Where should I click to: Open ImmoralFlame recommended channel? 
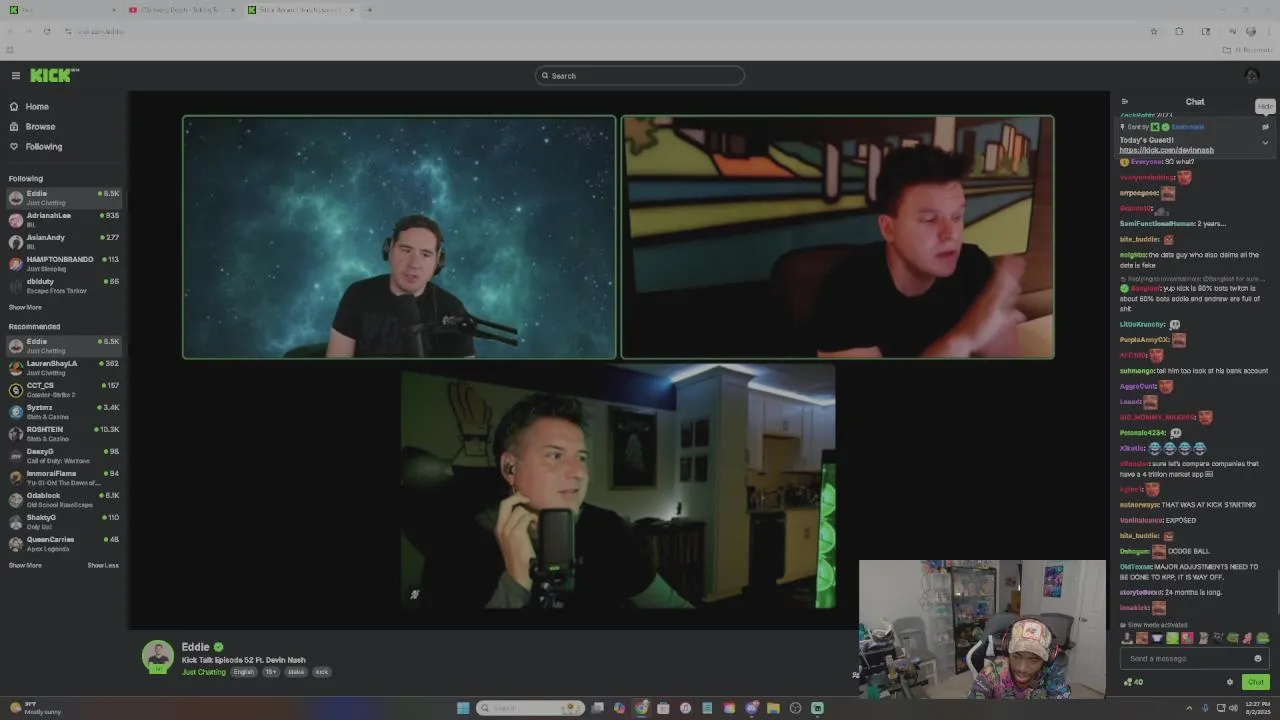pyautogui.click(x=64, y=478)
